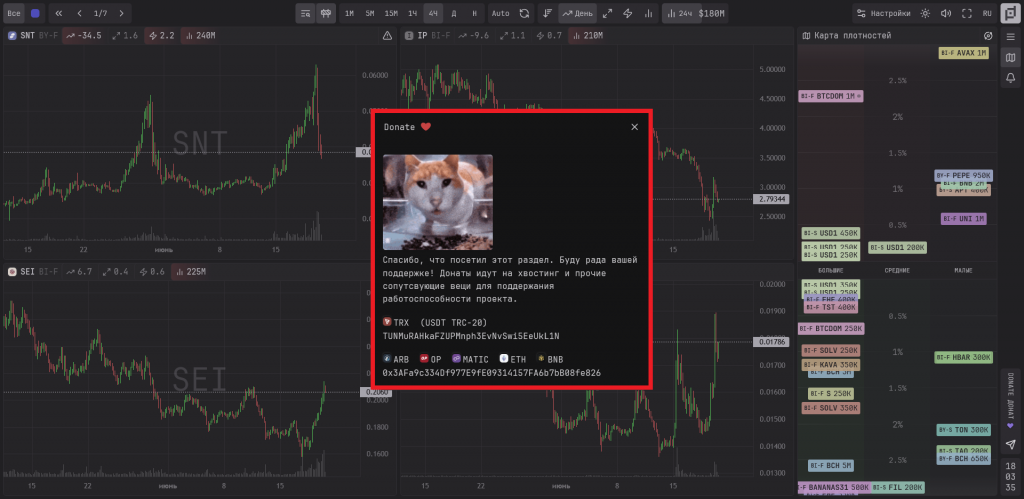Click the vertical Donate Донат button

[1010, 401]
